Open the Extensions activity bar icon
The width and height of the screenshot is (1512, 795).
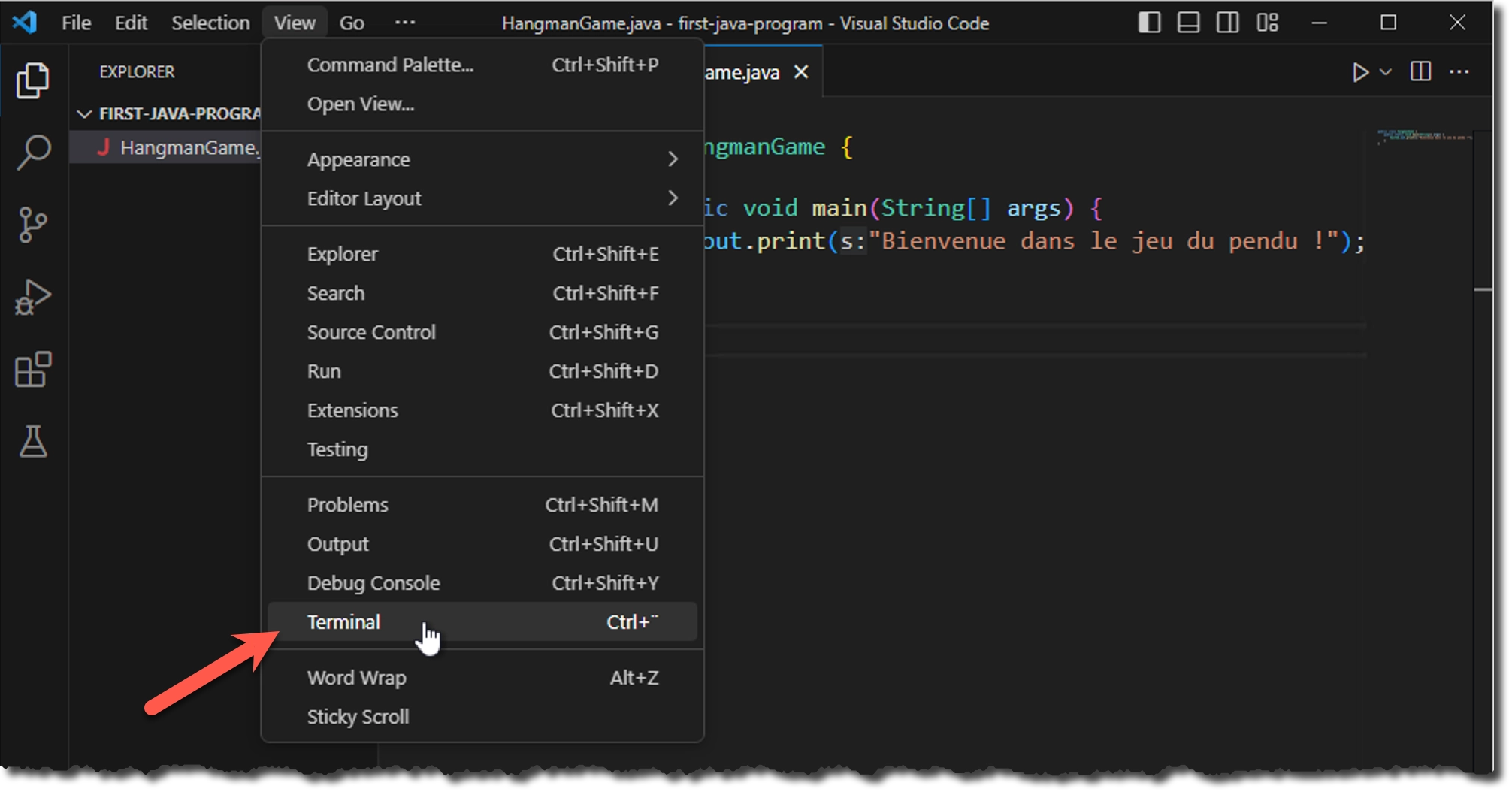(x=33, y=369)
